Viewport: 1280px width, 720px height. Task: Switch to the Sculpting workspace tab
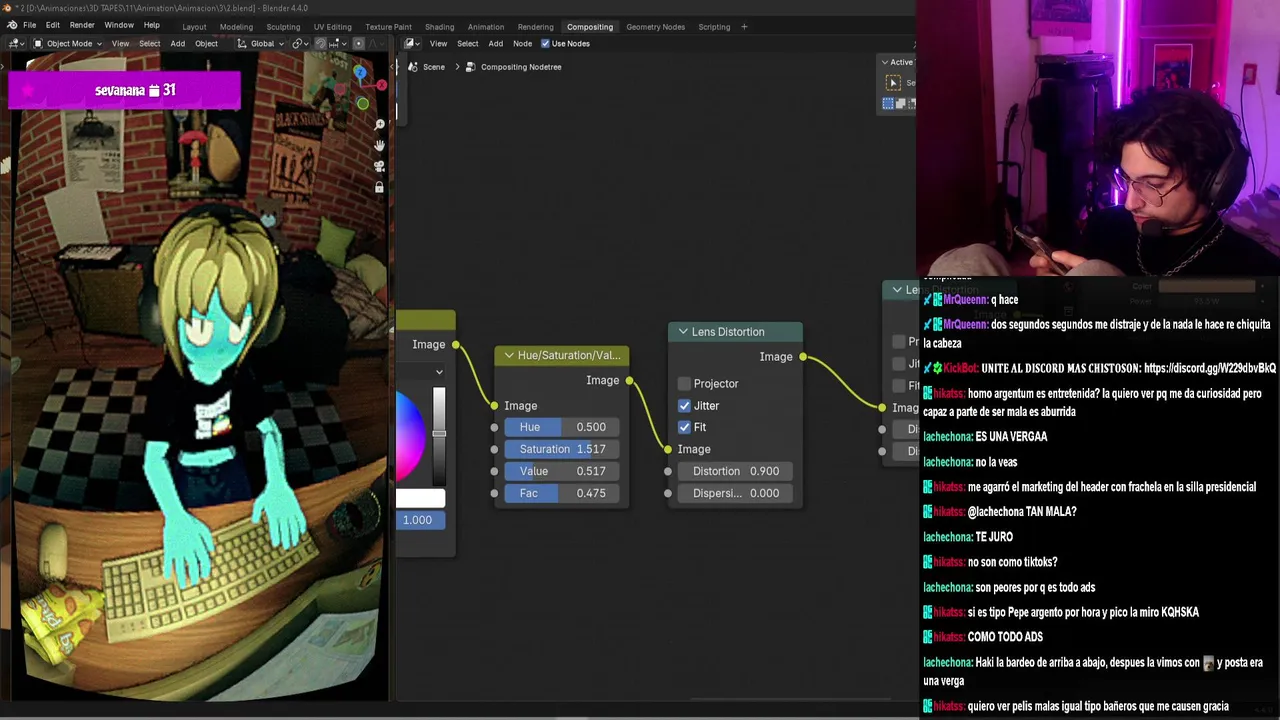[283, 27]
